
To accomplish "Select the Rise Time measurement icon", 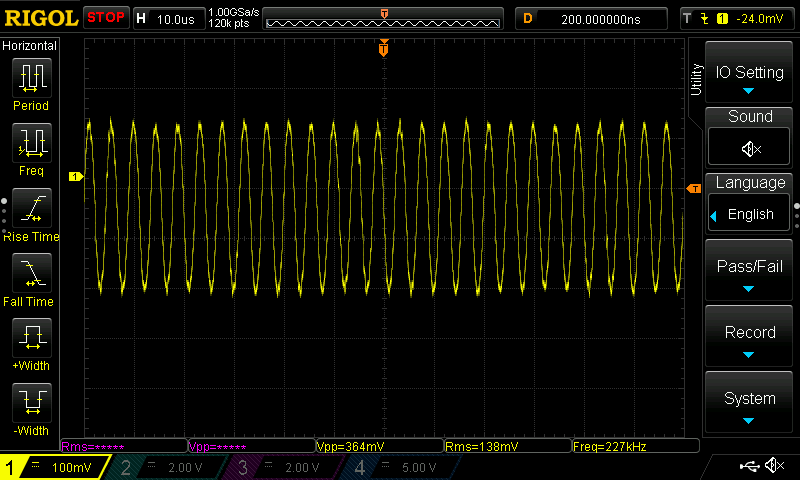I will point(32,208).
